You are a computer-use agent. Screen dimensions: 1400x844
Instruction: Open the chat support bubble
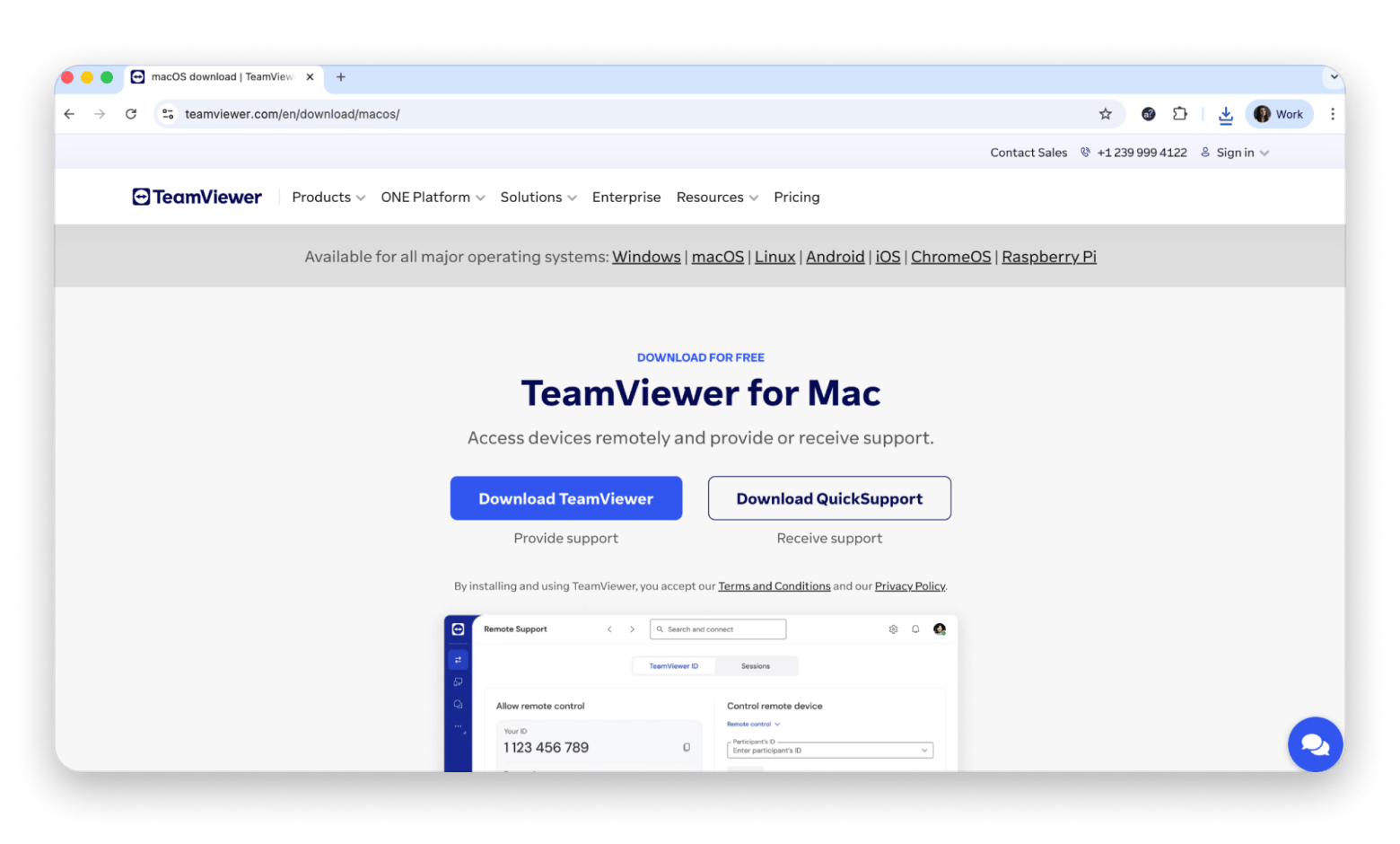[1315, 744]
